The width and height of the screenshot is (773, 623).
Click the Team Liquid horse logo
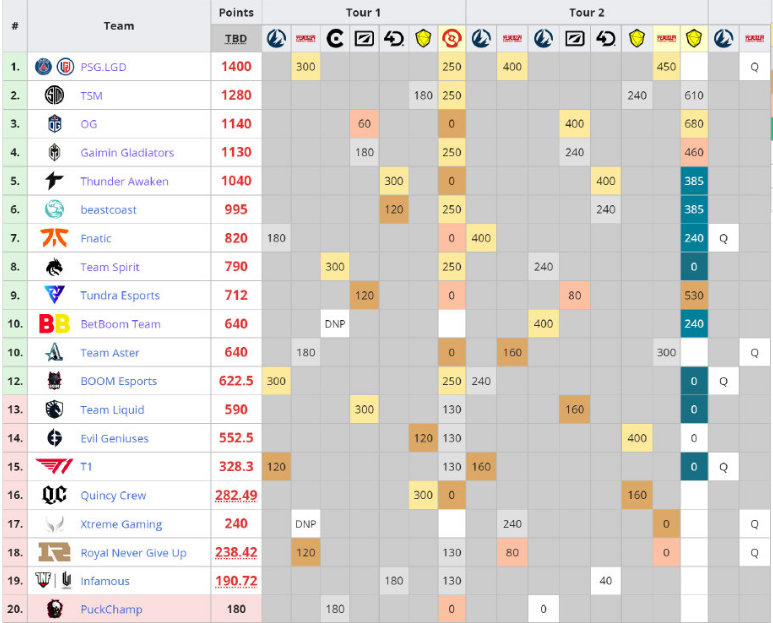coord(54,409)
